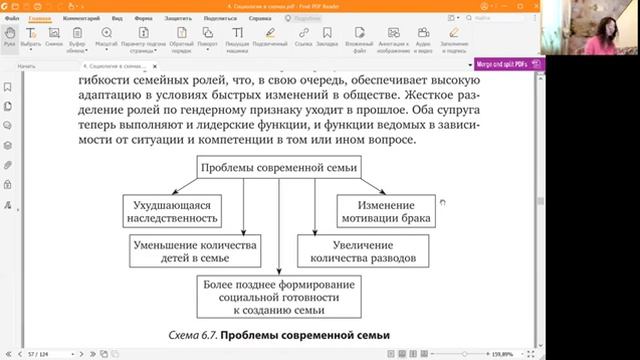
Task: Open the page number dropdown in status bar
Action: coord(72,354)
